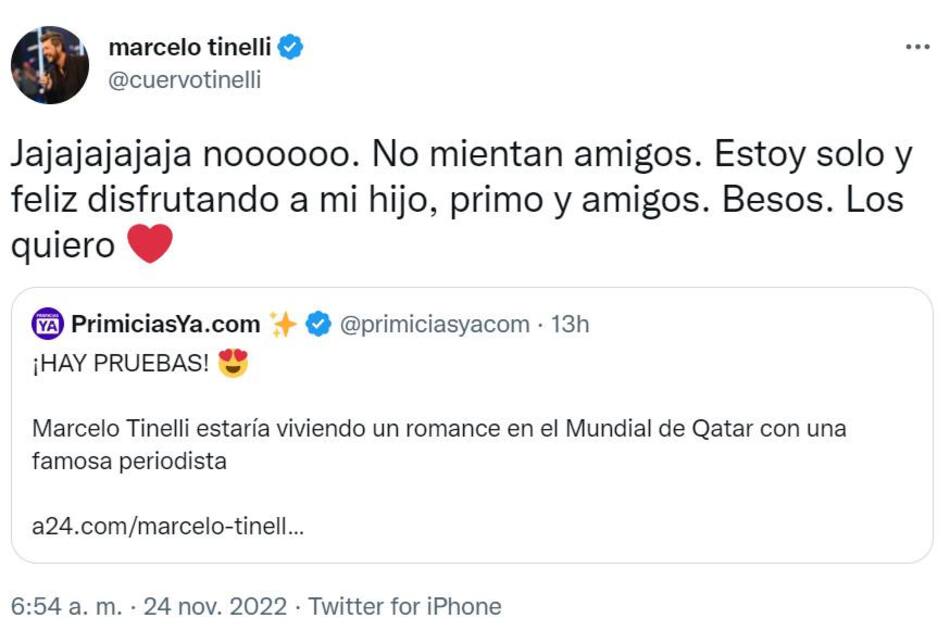The width and height of the screenshot is (950, 631).
Task: Click the "24 nov. 2022" tweet date
Action: [214, 606]
